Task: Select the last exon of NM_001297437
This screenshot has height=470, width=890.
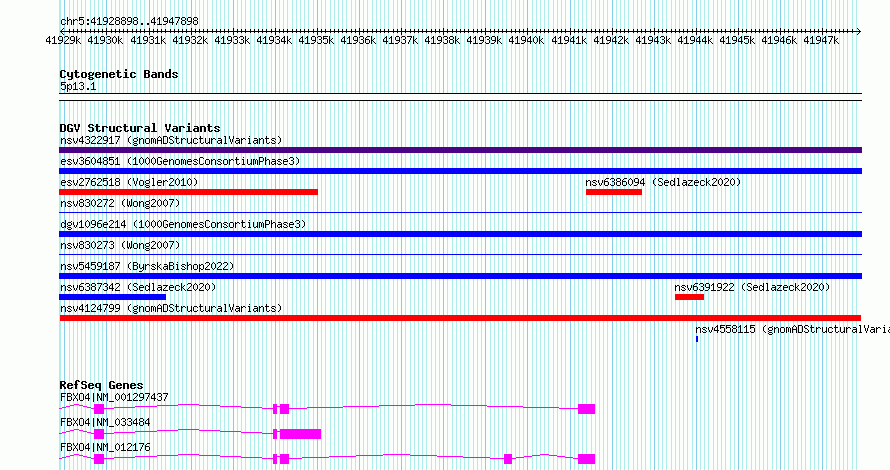Action: [586, 409]
